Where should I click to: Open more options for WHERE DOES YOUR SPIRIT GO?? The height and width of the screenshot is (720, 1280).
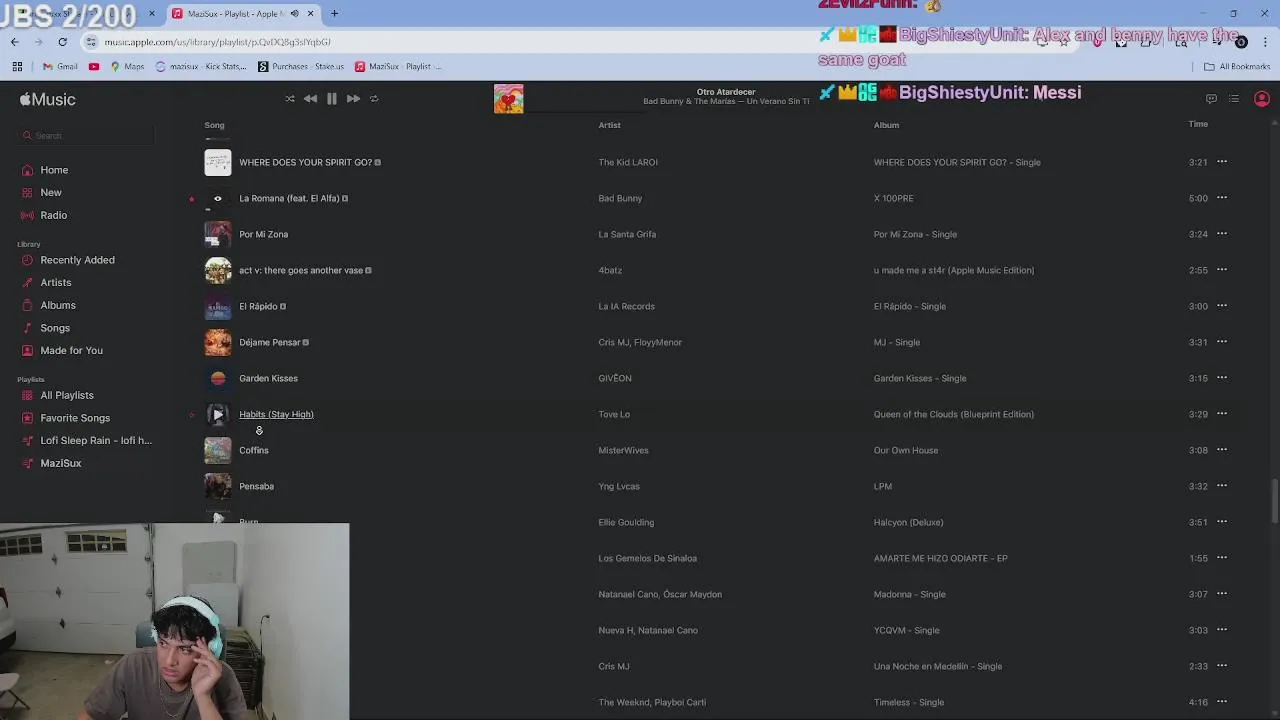click(x=1222, y=162)
